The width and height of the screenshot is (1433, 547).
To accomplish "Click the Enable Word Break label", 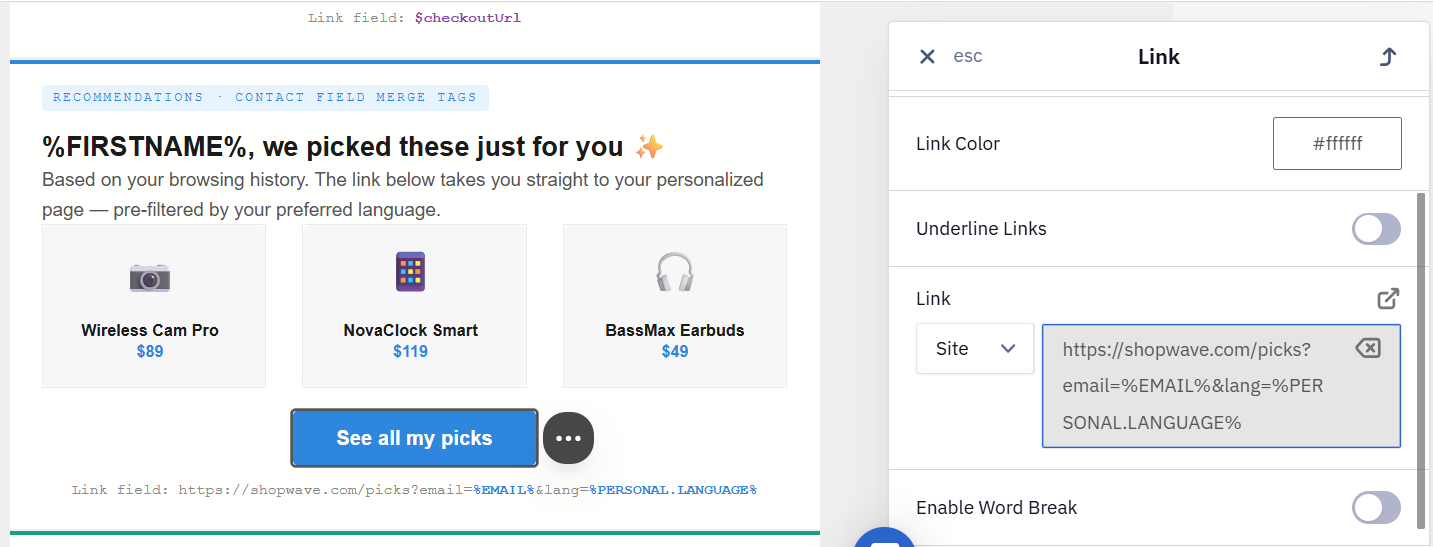I will (997, 508).
